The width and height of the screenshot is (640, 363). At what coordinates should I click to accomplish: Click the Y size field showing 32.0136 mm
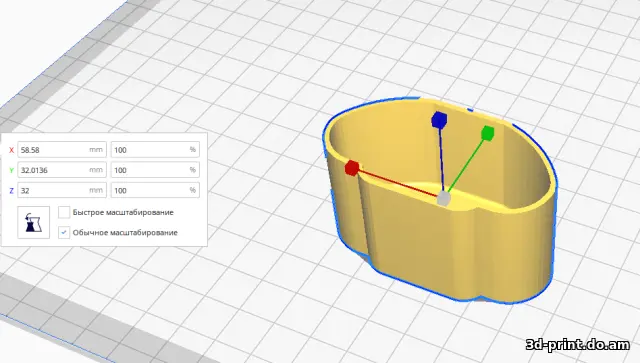[x=62, y=170]
